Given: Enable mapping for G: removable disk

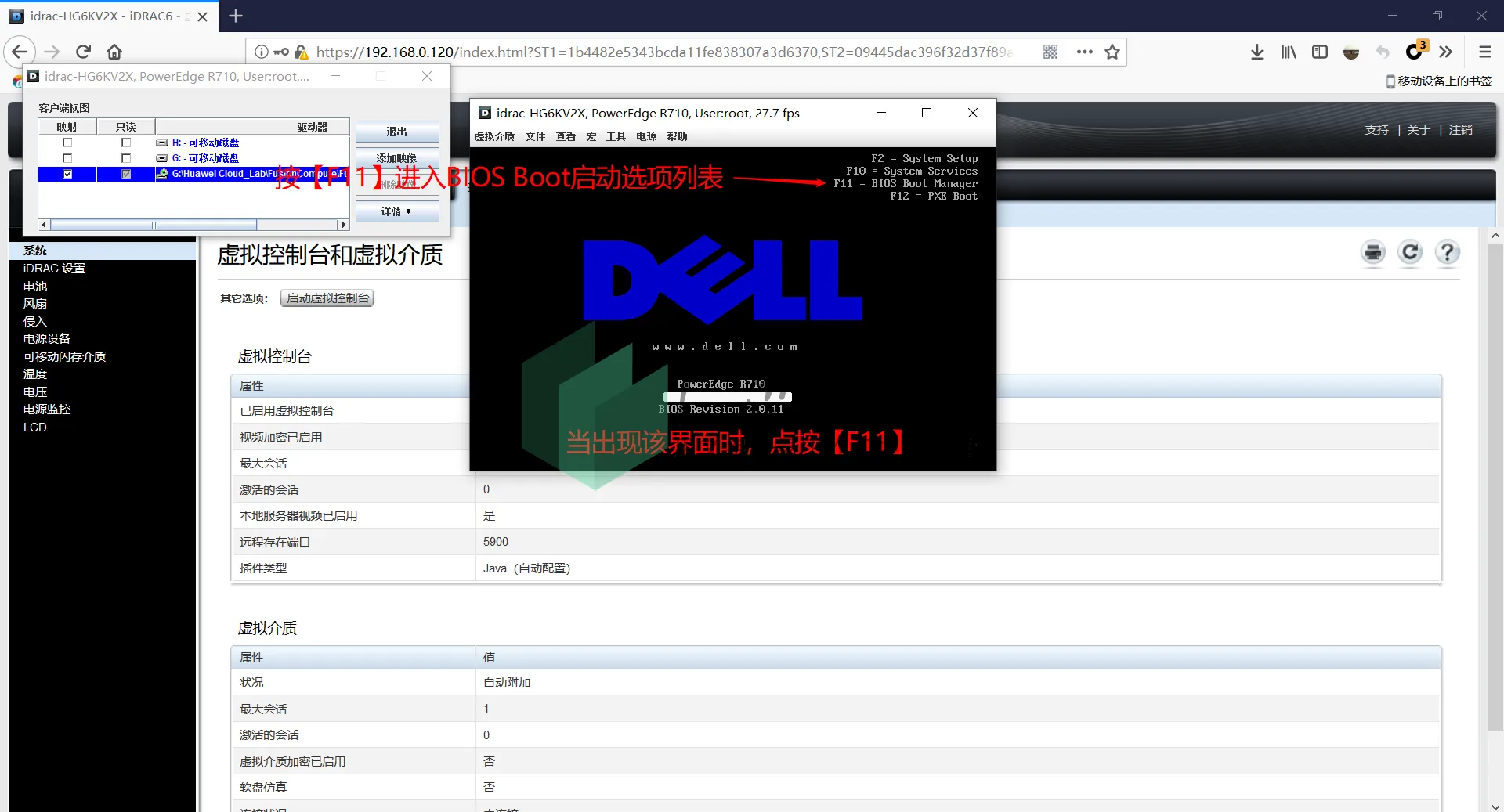Looking at the screenshot, I should [67, 158].
